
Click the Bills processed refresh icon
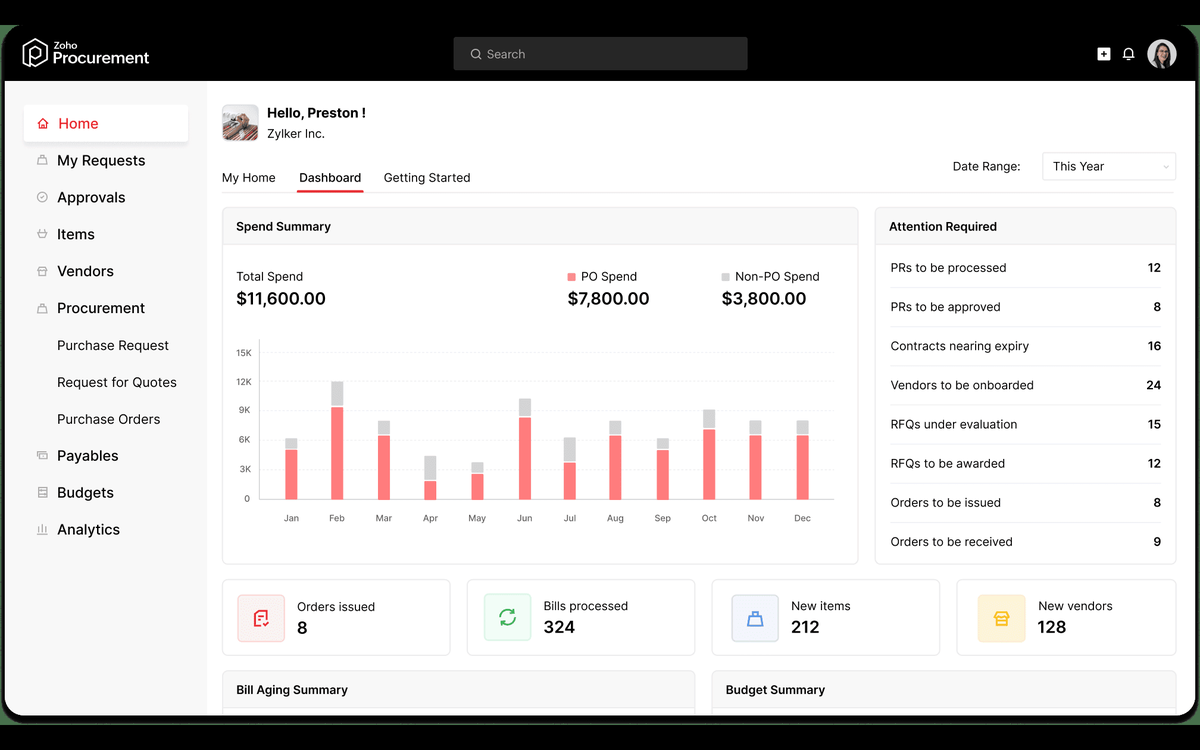click(507, 618)
